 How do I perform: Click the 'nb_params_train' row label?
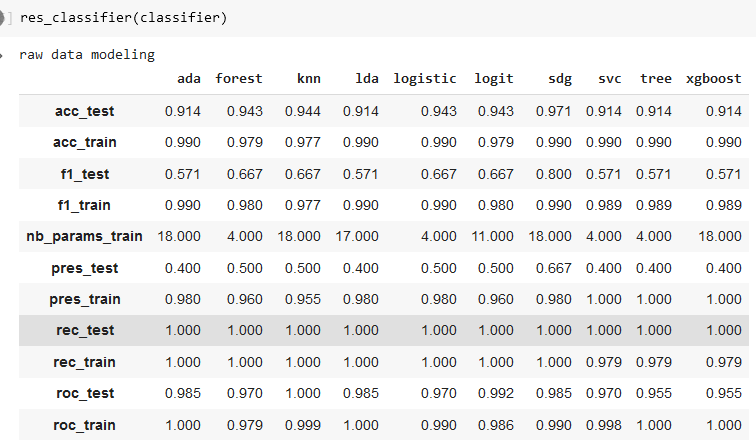(84, 237)
